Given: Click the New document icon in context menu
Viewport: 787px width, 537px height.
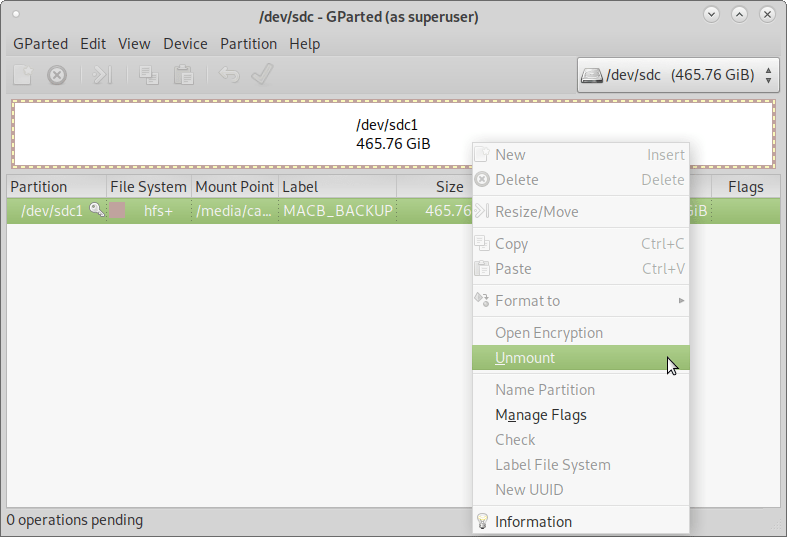Looking at the screenshot, I should [x=482, y=154].
